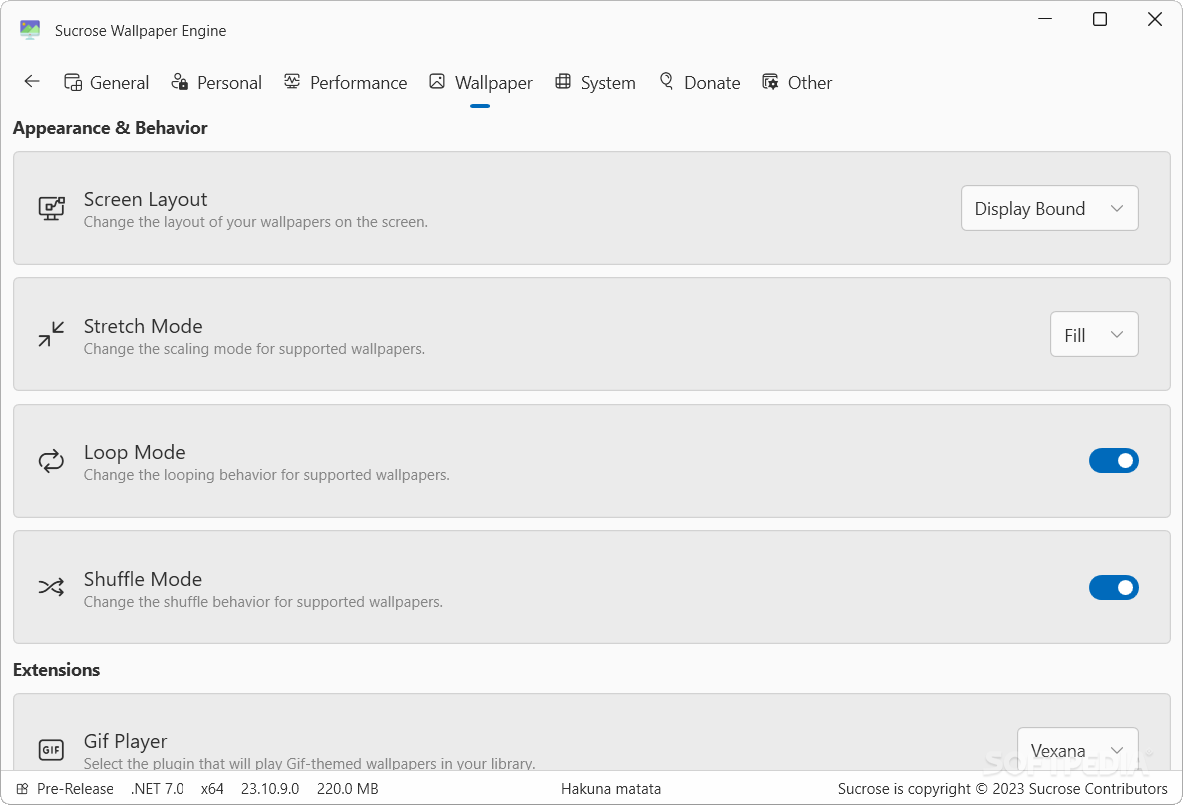
Task: Open the Other tab
Action: tap(797, 82)
